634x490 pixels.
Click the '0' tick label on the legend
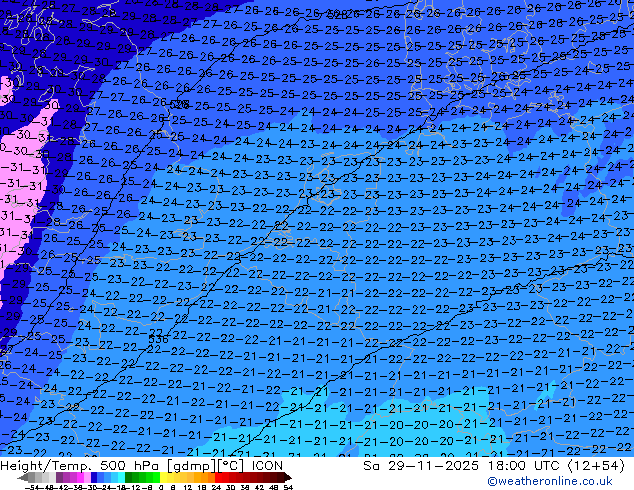tap(161, 487)
